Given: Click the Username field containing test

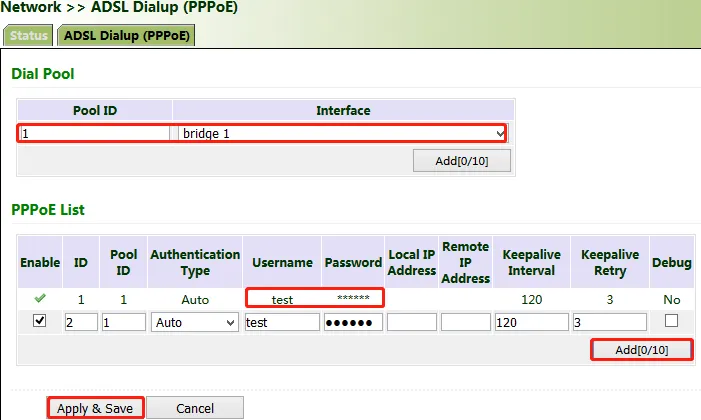Looking at the screenshot, I should pyautogui.click(x=282, y=322).
